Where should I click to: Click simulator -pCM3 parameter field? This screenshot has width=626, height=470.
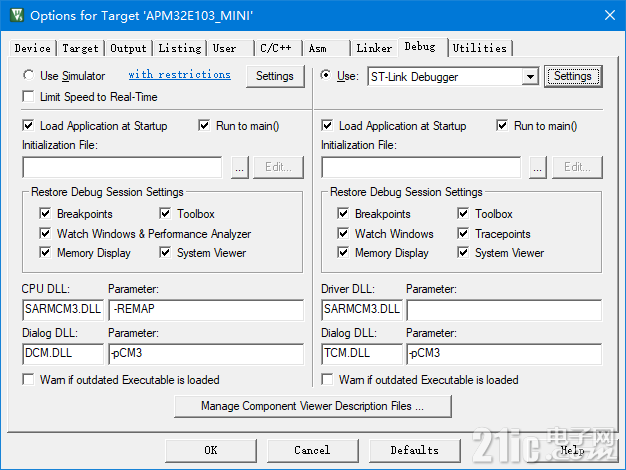pyautogui.click(x=206, y=354)
